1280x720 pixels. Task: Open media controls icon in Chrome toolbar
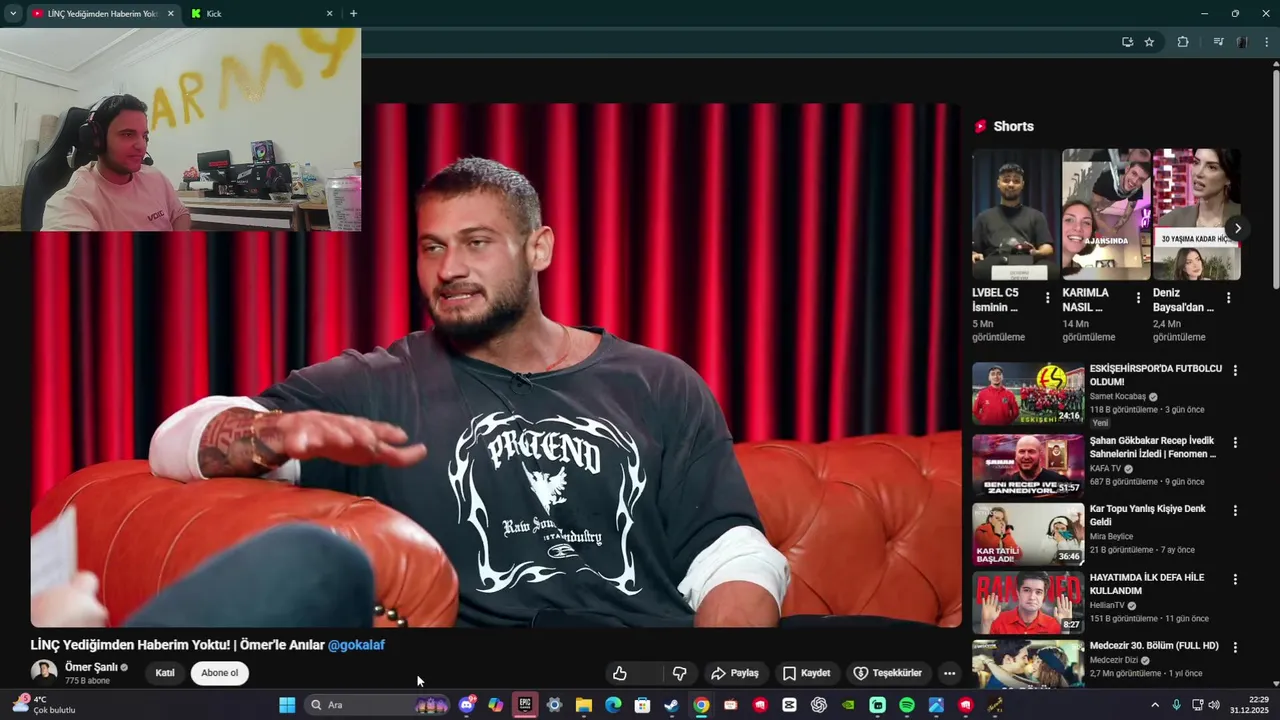(x=1218, y=42)
